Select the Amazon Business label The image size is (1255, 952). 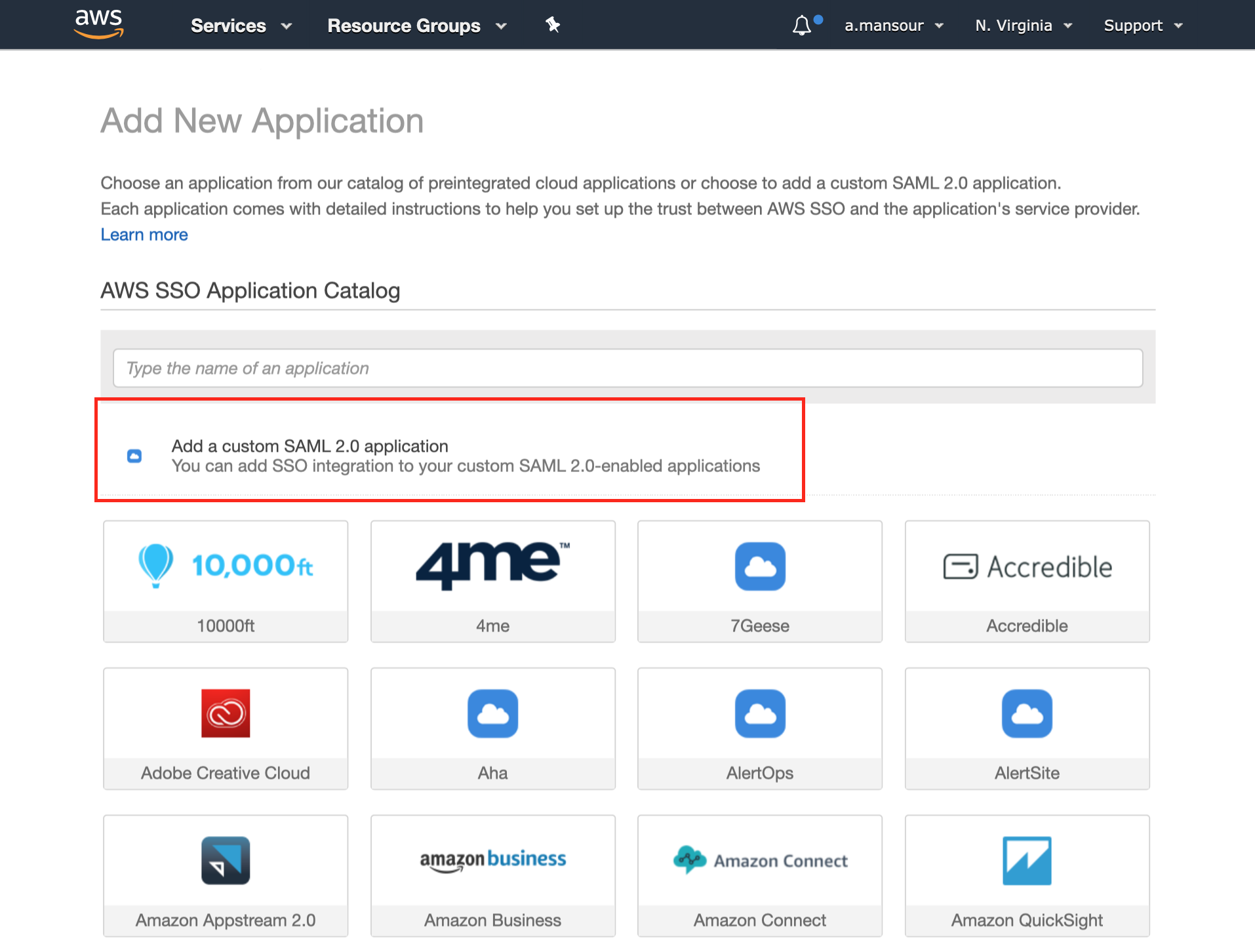click(493, 920)
